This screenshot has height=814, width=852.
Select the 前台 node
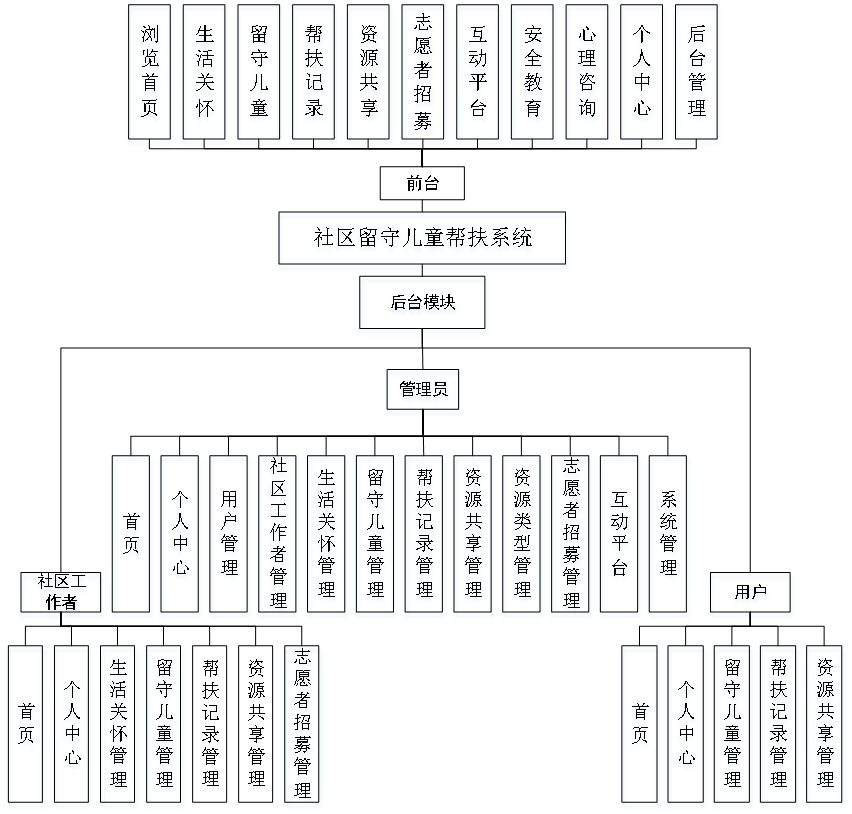pos(422,183)
